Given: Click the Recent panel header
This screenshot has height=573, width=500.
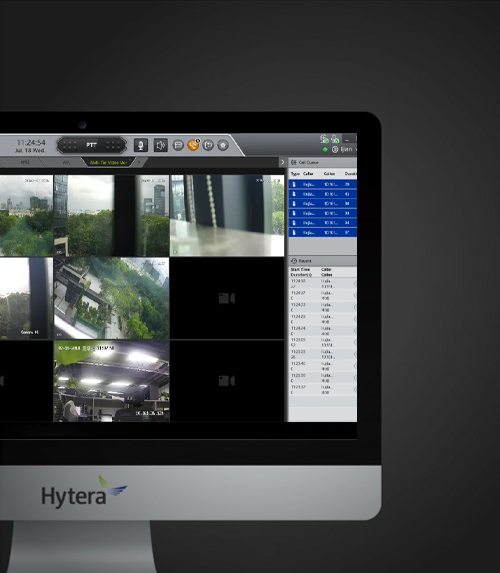Looking at the screenshot, I should pyautogui.click(x=322, y=261).
